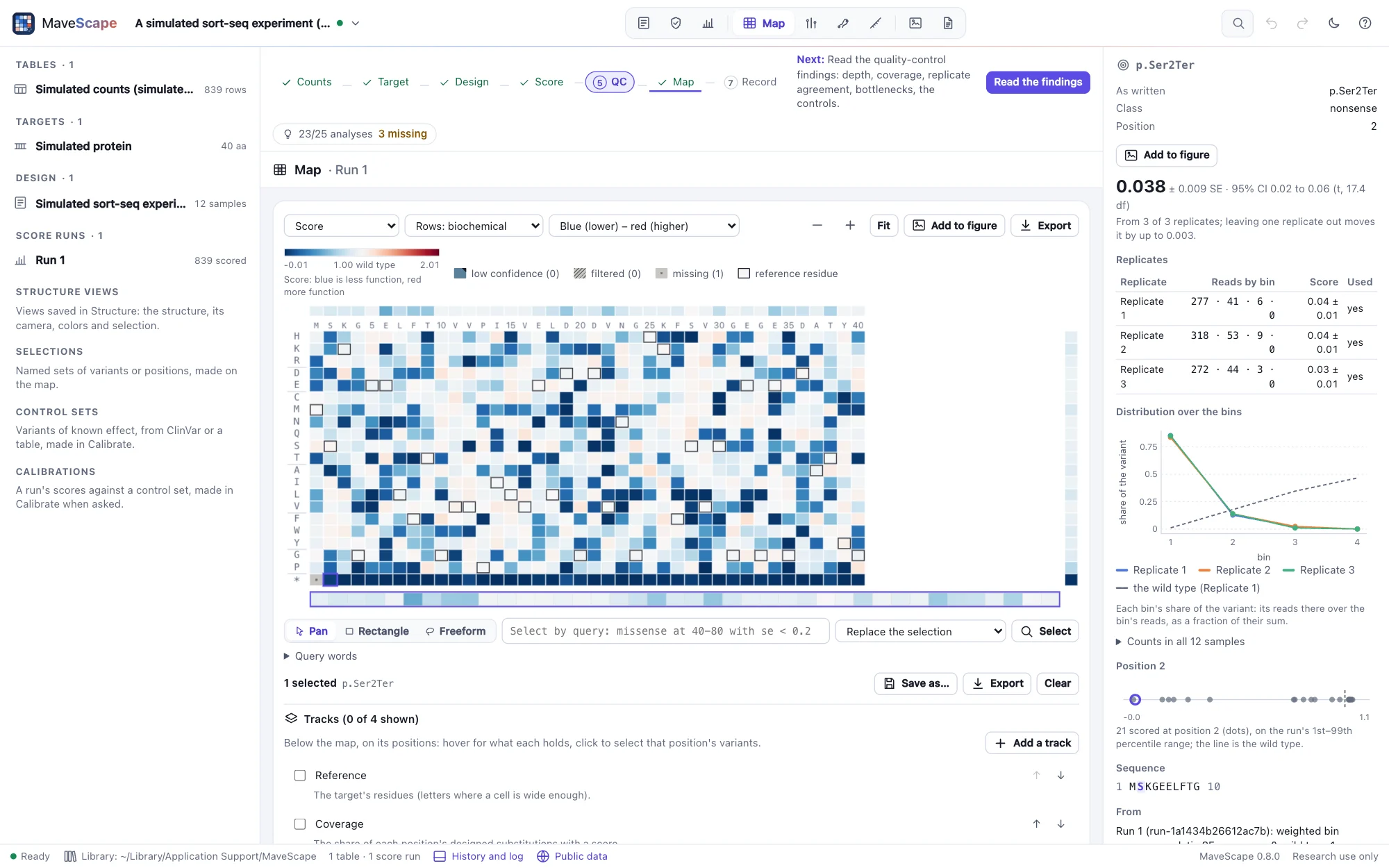Go to the Record step tab
The height and width of the screenshot is (868, 1389).
tap(750, 82)
